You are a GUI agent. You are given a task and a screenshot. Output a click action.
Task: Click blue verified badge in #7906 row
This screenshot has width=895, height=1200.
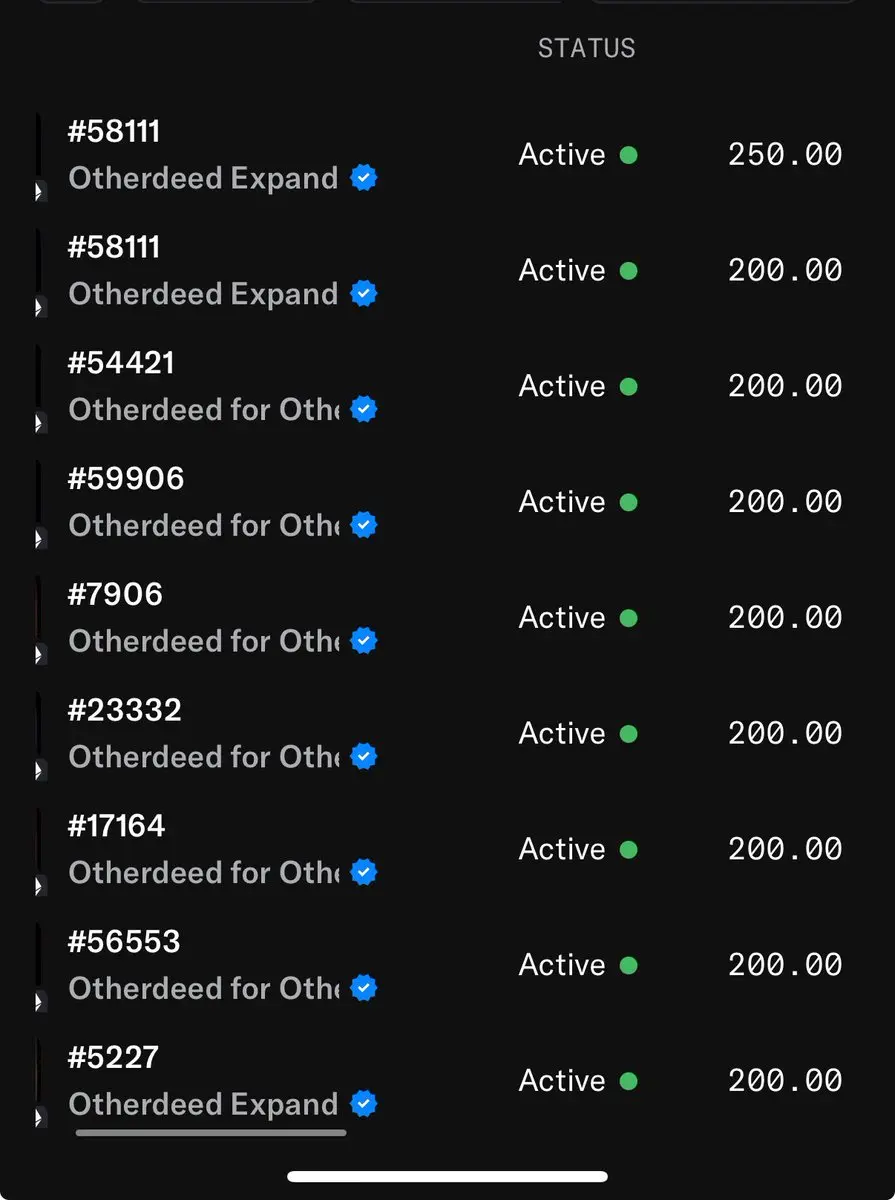(364, 642)
